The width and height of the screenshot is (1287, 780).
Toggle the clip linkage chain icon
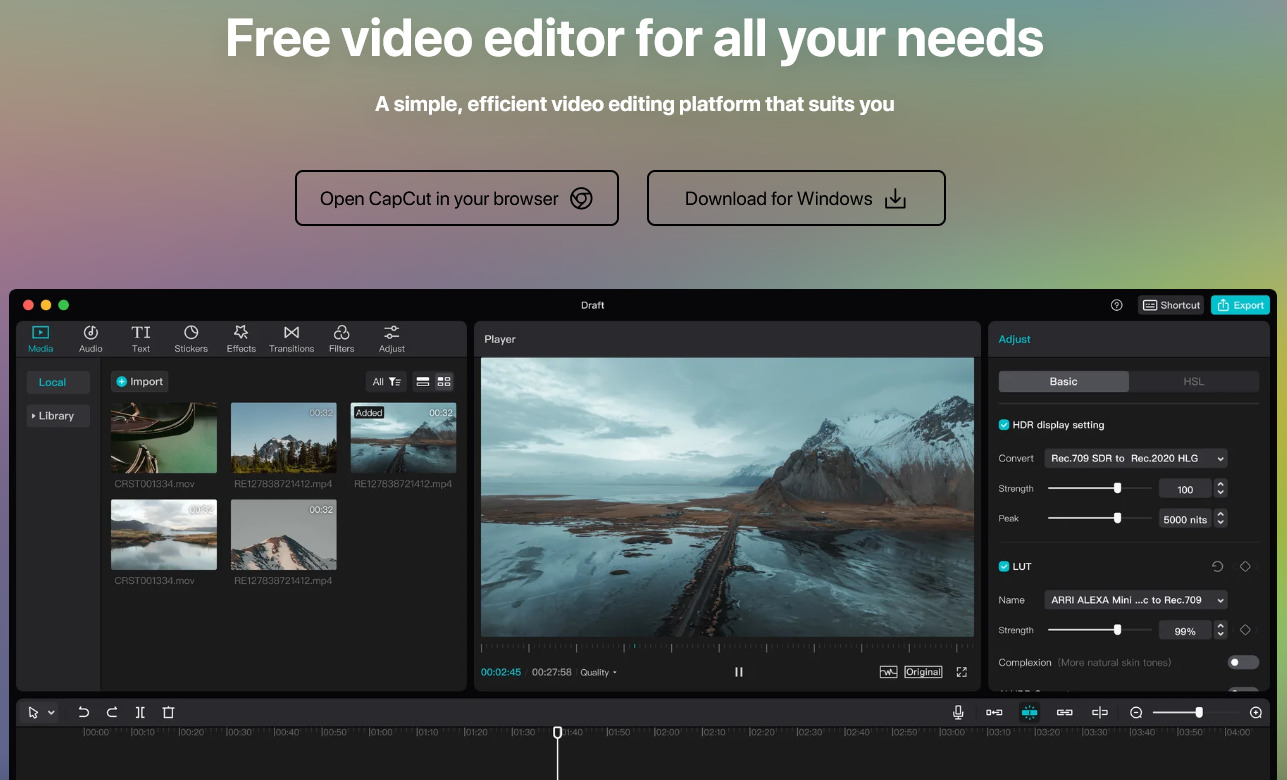coord(1065,712)
